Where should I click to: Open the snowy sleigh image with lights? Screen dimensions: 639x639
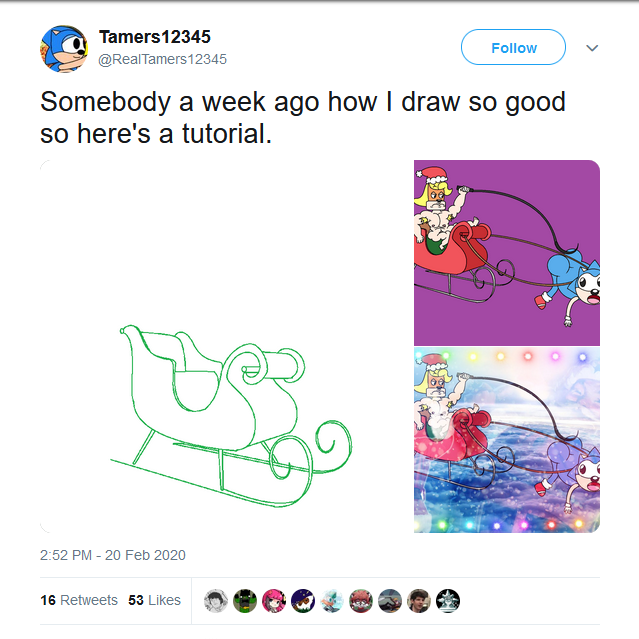(507, 440)
